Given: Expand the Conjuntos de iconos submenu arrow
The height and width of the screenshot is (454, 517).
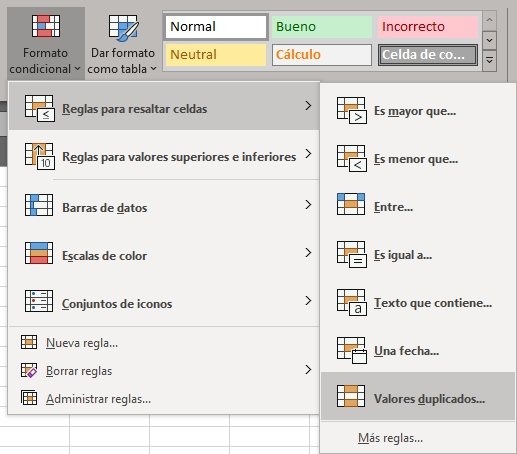Looking at the screenshot, I should [x=308, y=301].
